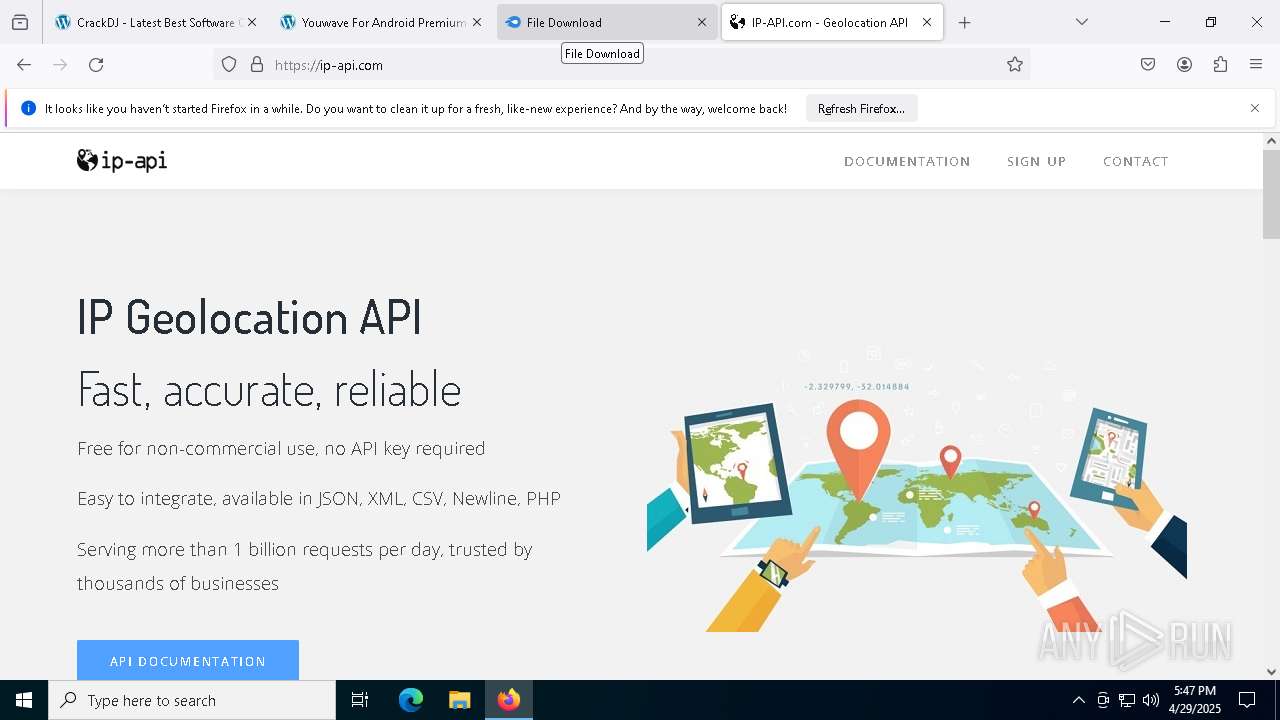Open Task View on taskbar
Image resolution: width=1280 pixels, height=720 pixels.
[x=360, y=700]
